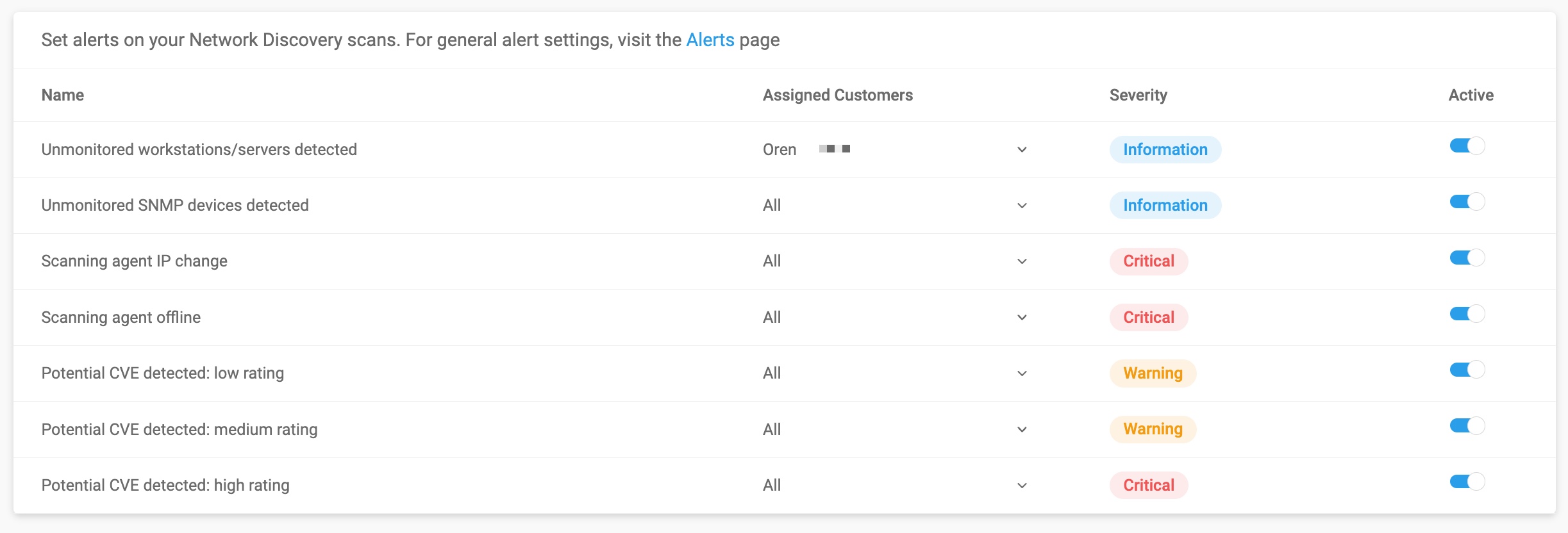The width and height of the screenshot is (1568, 533).
Task: Select 'Unmonitored workstations/servers detected' alert name
Action: [199, 149]
